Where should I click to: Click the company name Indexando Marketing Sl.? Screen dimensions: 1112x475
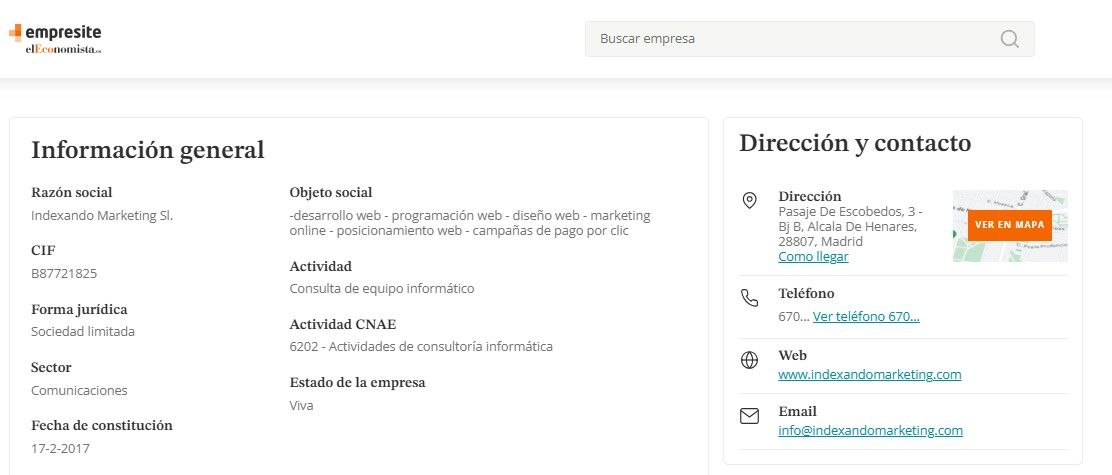click(102, 215)
